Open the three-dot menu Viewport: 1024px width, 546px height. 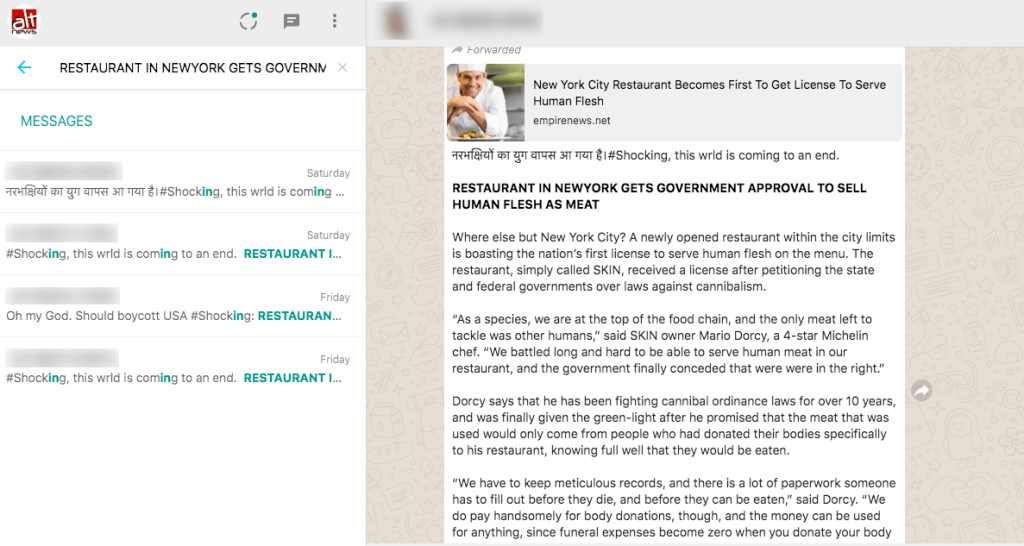pos(334,21)
